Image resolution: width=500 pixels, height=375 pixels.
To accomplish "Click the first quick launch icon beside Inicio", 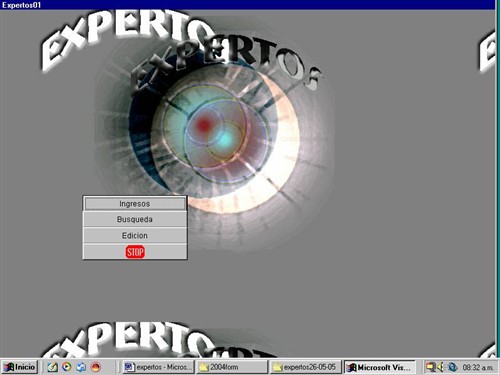I will click(x=52, y=367).
